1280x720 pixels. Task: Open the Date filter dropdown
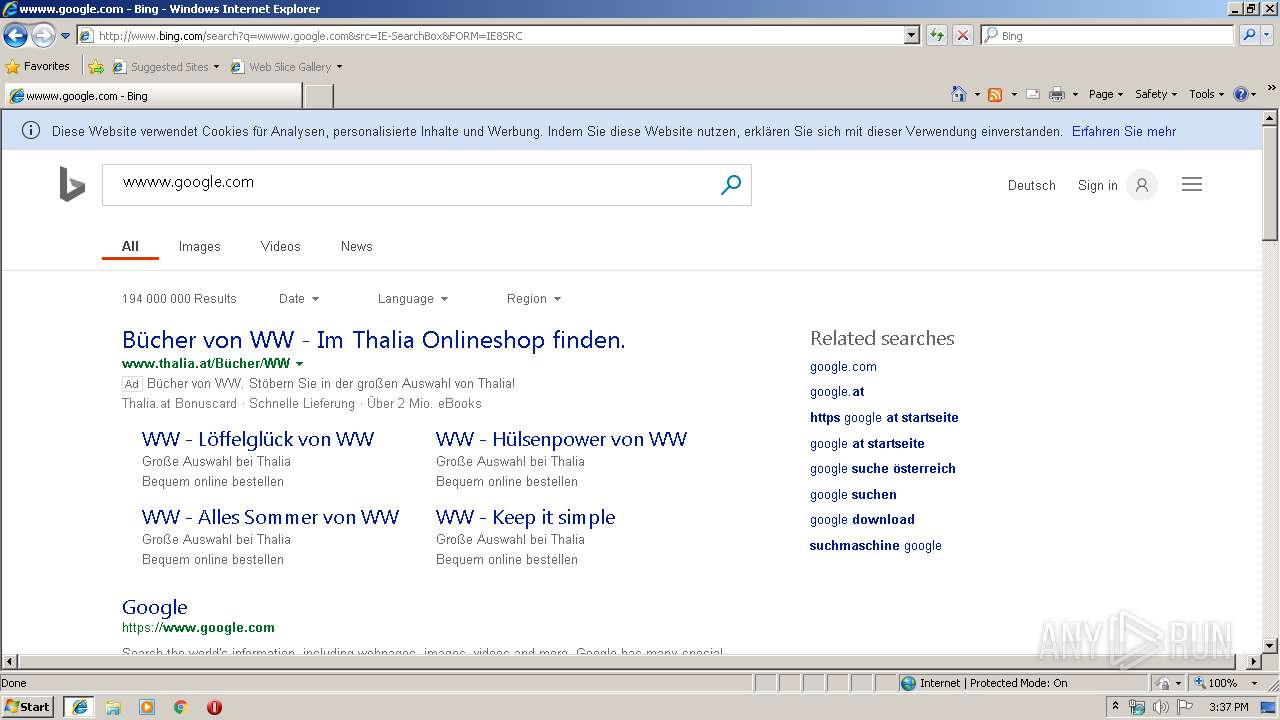299,299
